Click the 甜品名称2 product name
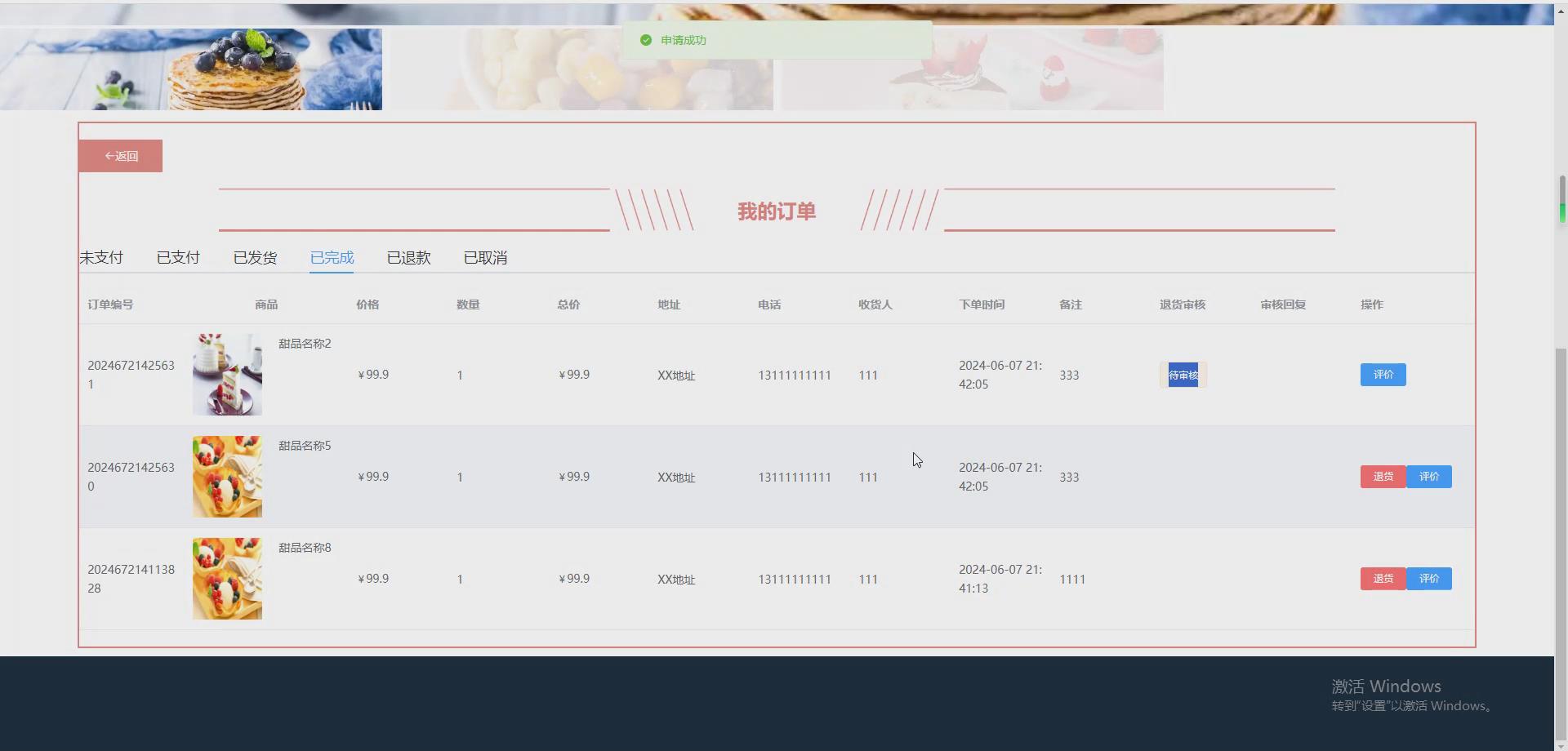 pos(305,344)
